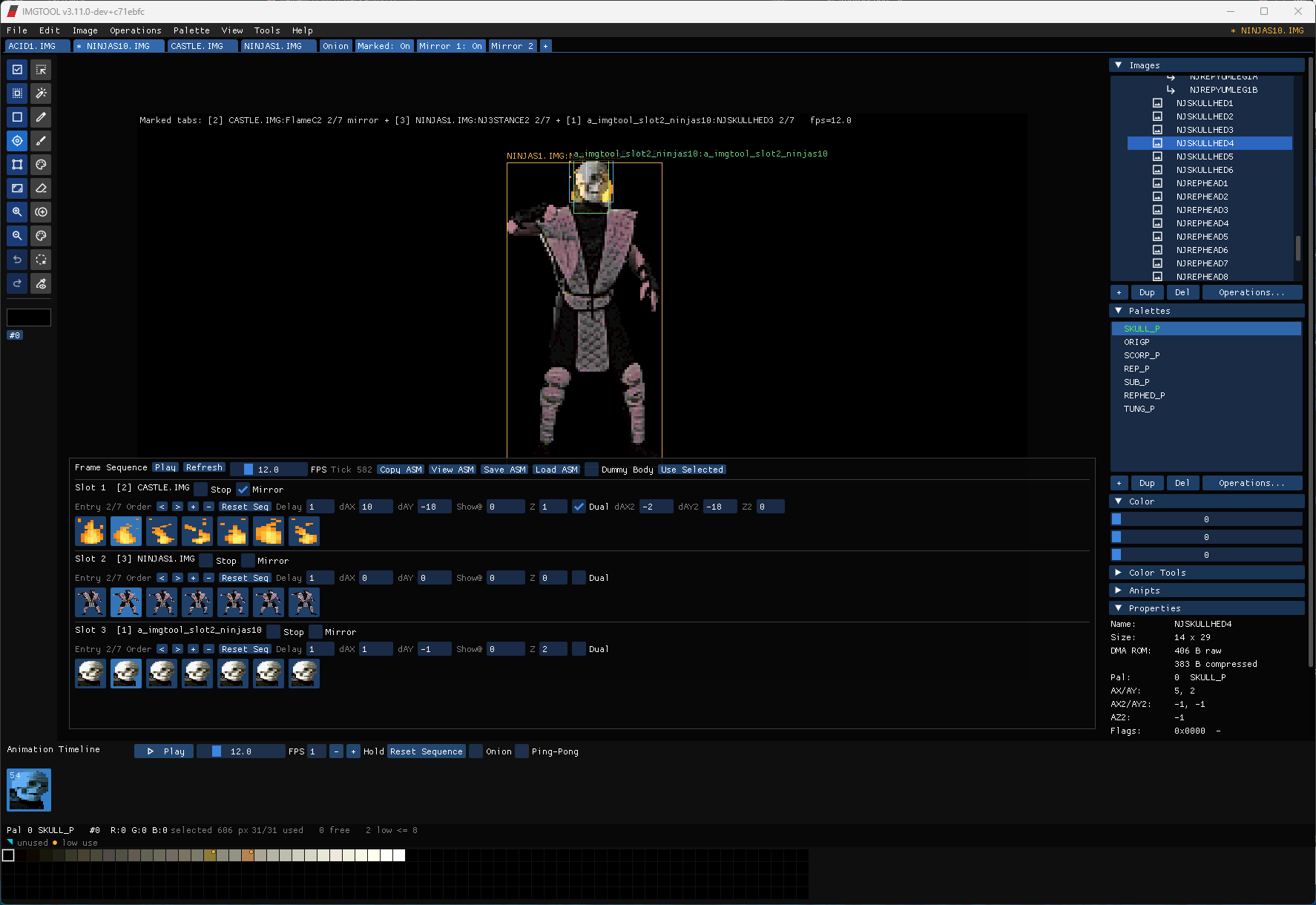Image resolution: width=1316 pixels, height=905 pixels.
Task: Click the circled-plus add frame icon
Action: point(41,212)
